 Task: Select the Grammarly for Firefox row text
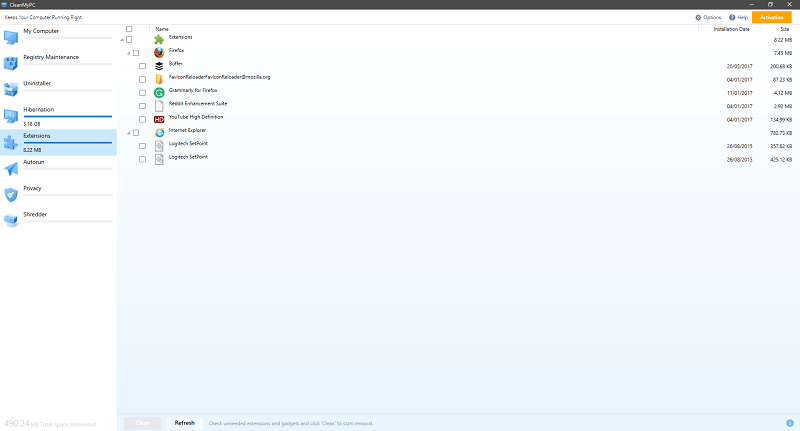pos(193,90)
